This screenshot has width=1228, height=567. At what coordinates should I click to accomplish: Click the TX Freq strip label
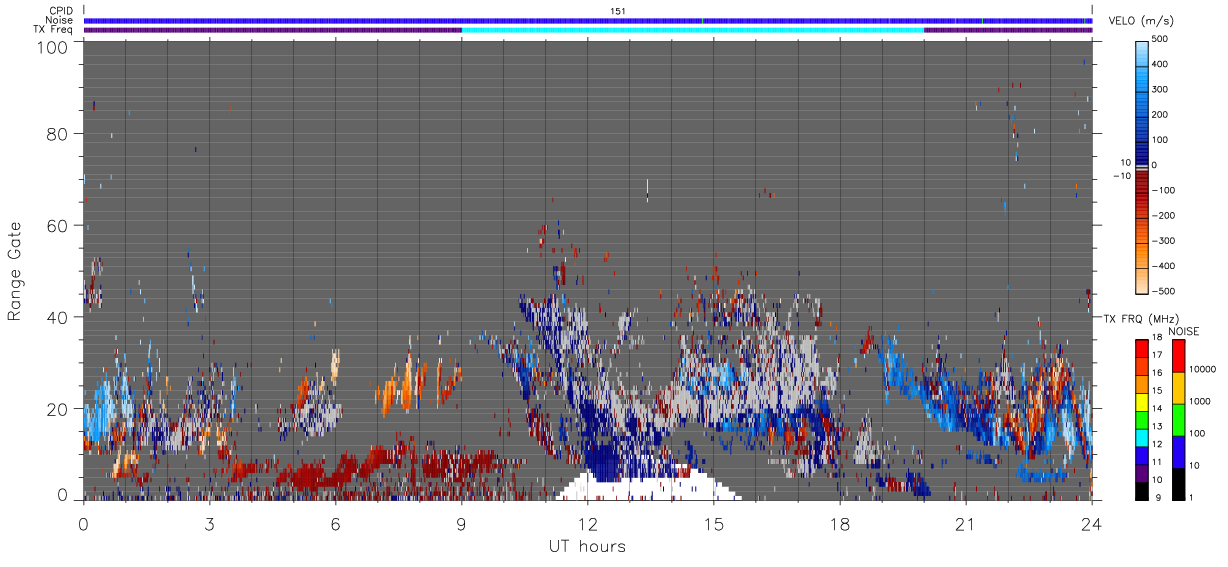(53, 30)
